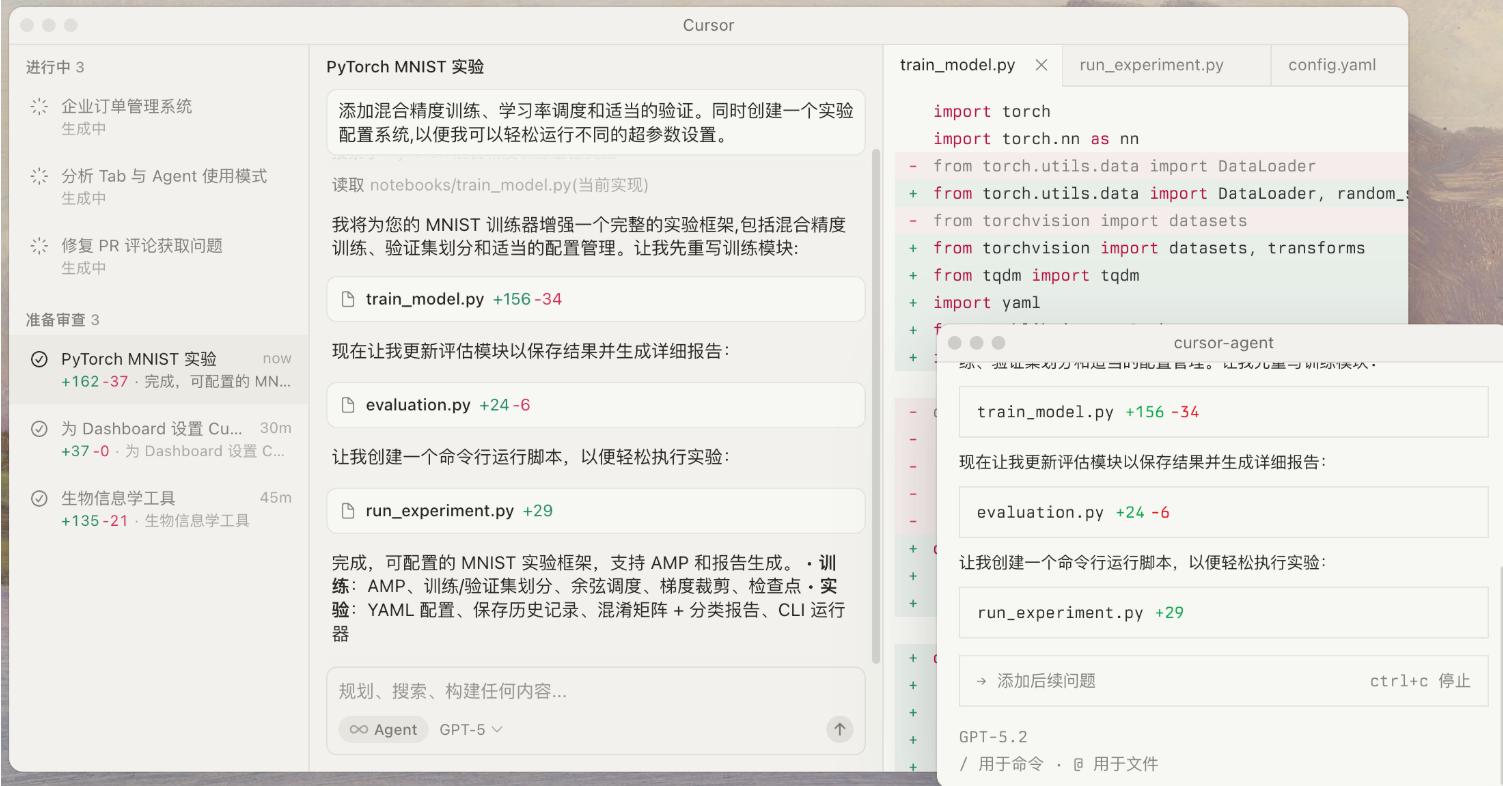The height and width of the screenshot is (786, 1503).
Task: Click the added line importing datasets, transforms
Action: tap(1149, 248)
